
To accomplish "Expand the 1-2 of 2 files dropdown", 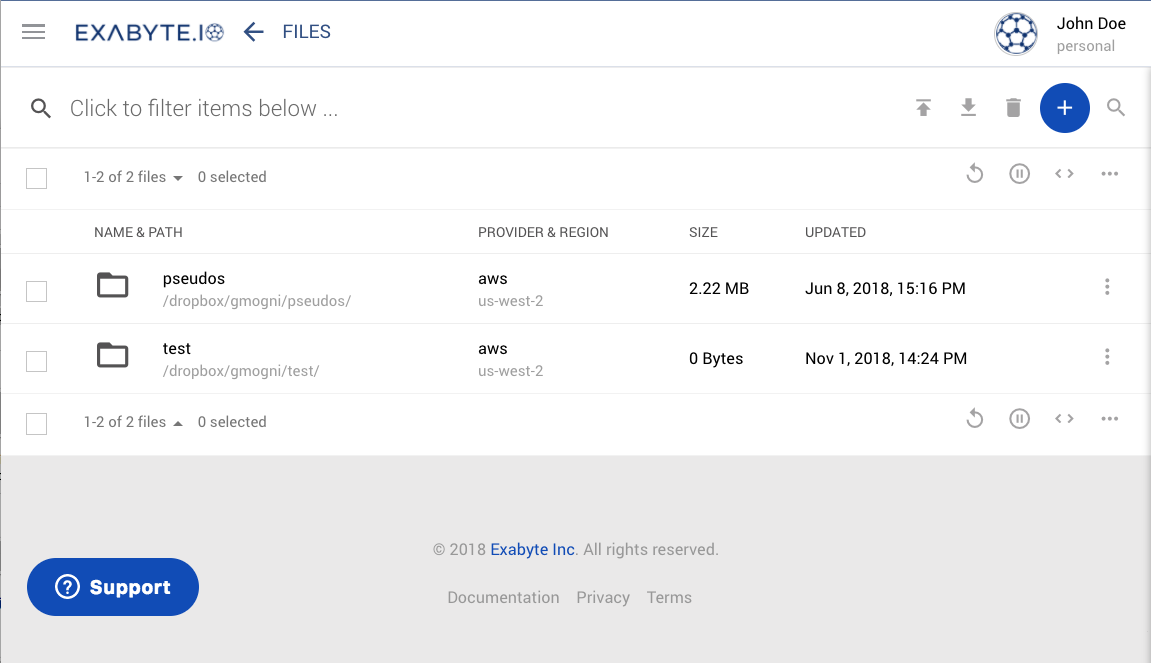I will [179, 177].
